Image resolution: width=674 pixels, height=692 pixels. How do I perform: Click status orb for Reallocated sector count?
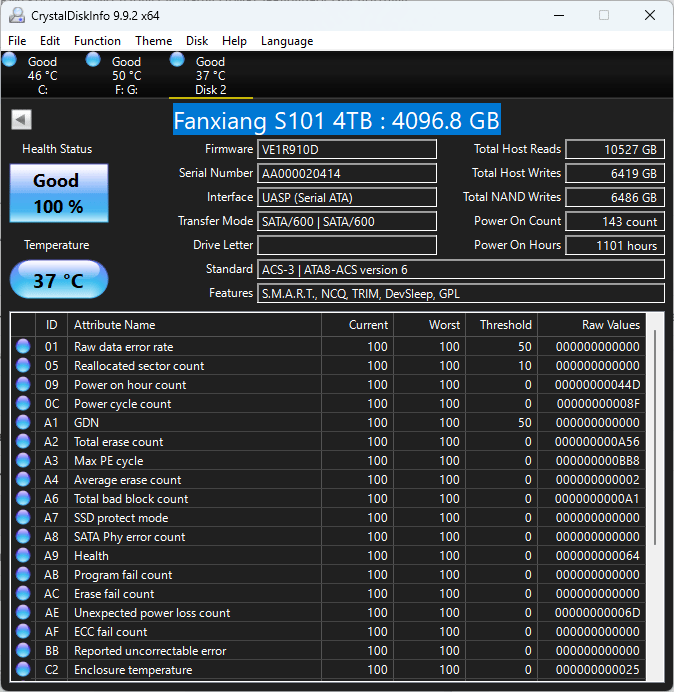[x=23, y=365]
